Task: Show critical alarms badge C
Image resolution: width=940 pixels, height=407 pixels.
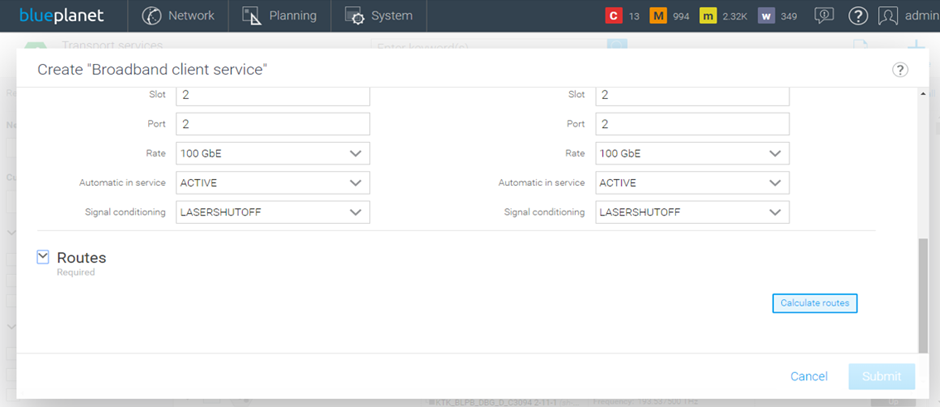Action: [x=613, y=16]
